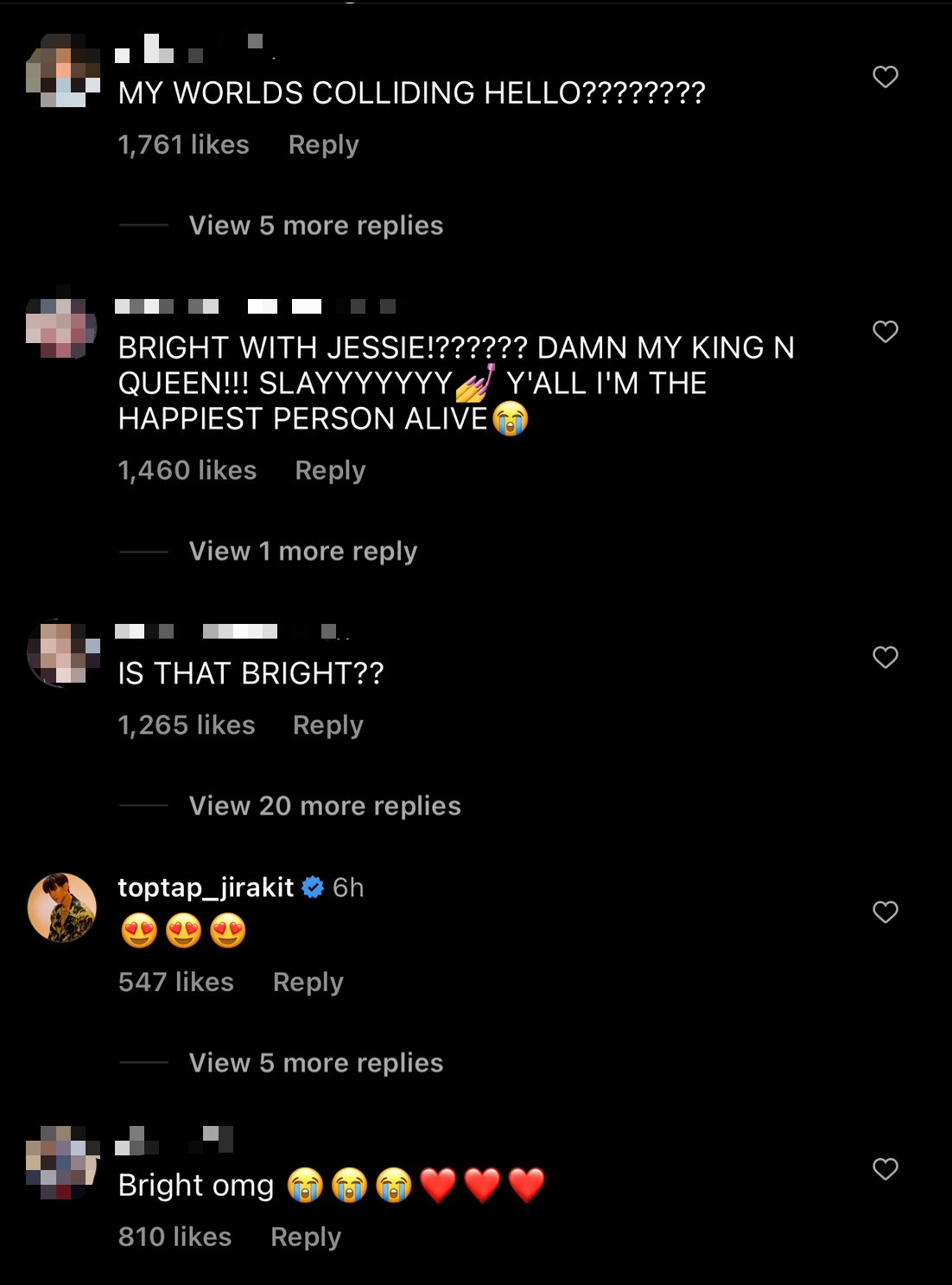Expand 'View 20 more replies'
Screen dimensions: 952x1285
(325, 806)
